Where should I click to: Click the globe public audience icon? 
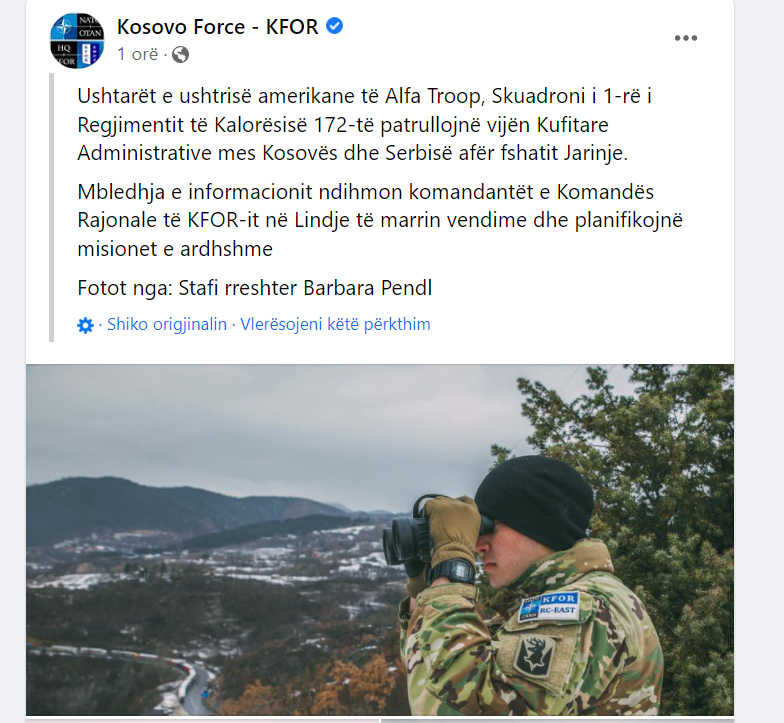[180, 54]
